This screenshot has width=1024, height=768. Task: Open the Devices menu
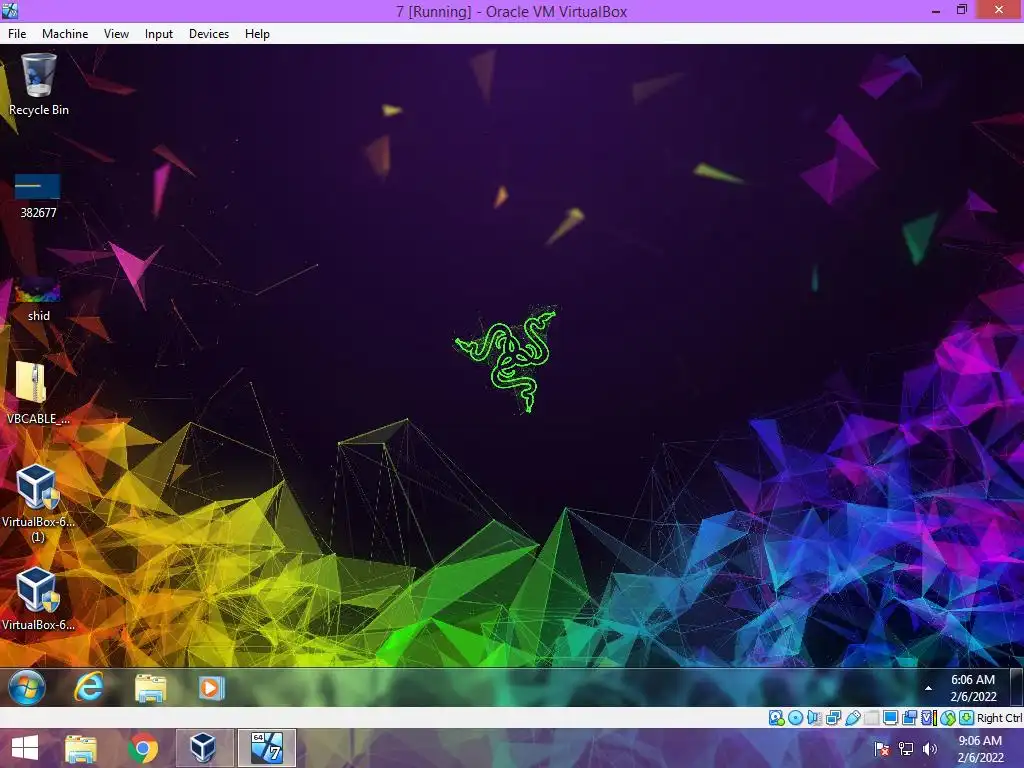(209, 34)
